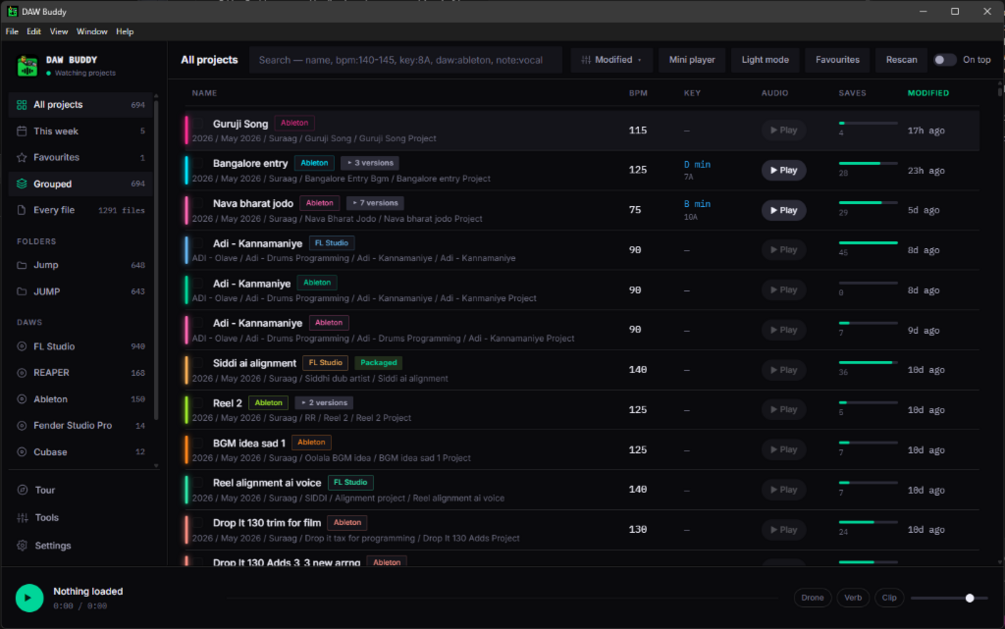Open the Jump folder (648) icon

pos(22,265)
